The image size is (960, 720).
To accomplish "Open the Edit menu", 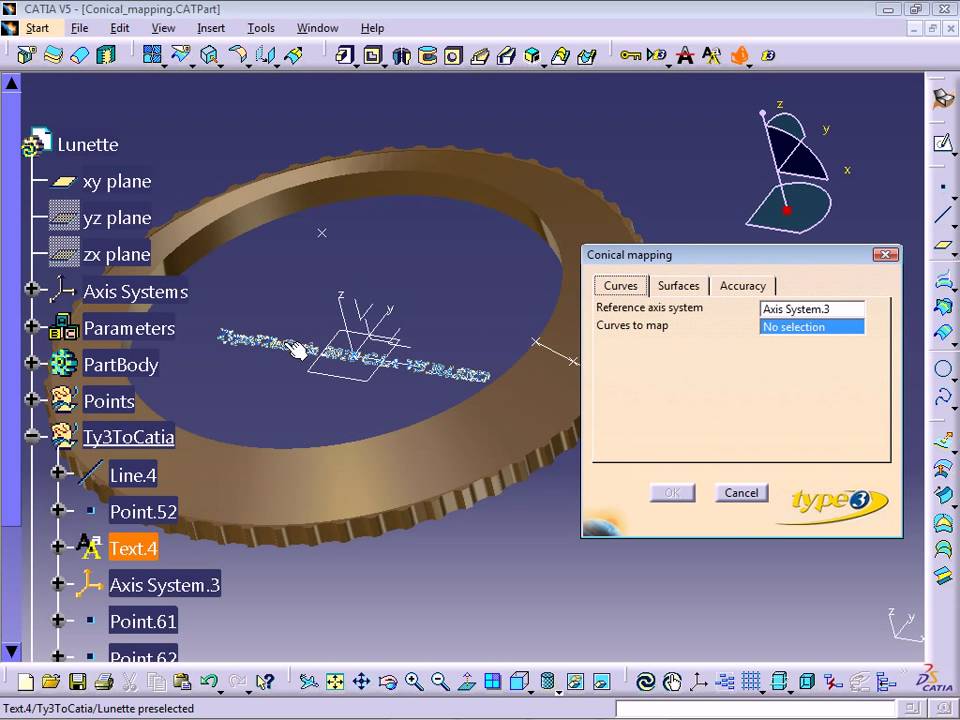I will pyautogui.click(x=119, y=28).
